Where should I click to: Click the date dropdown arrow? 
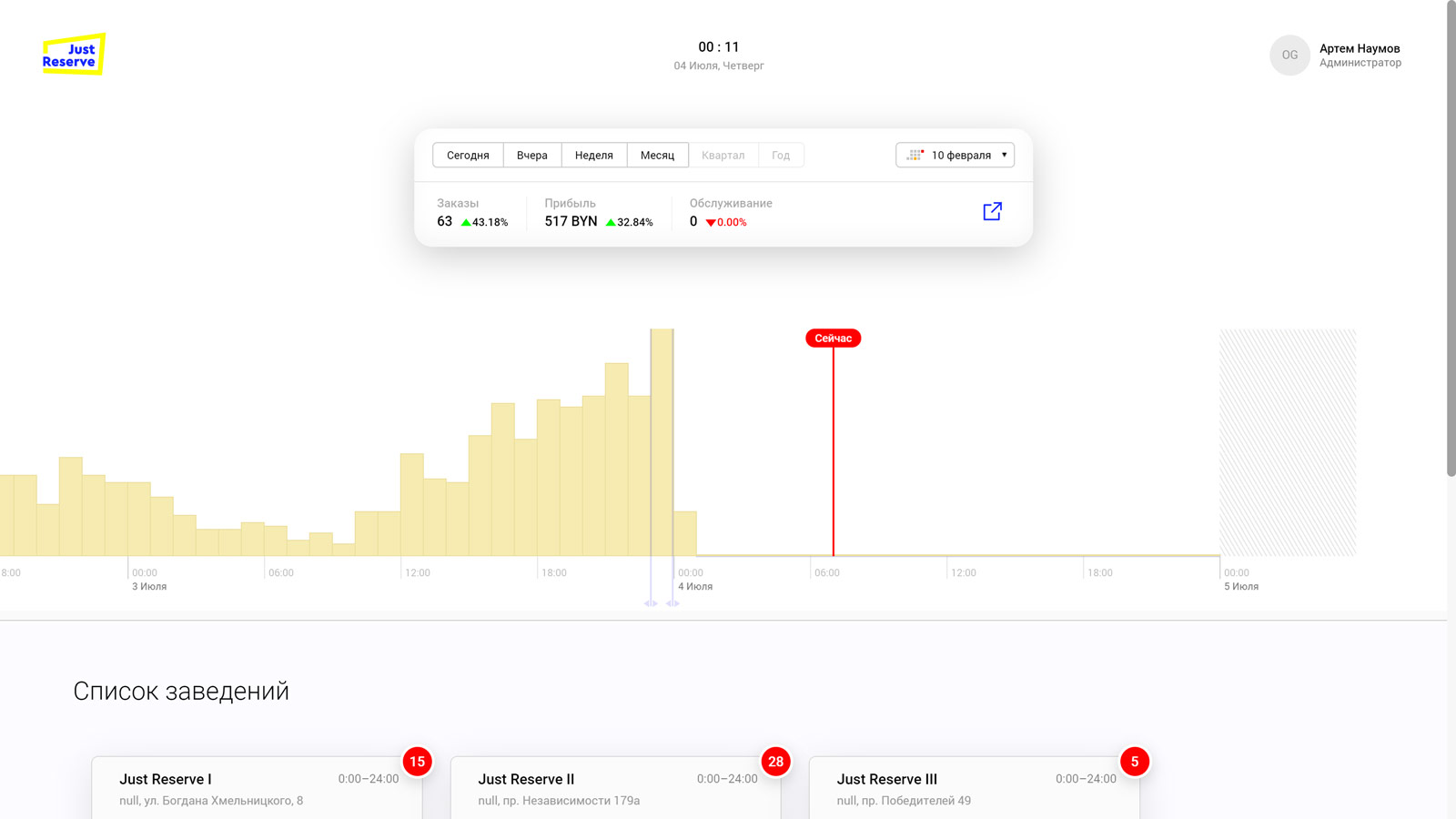(x=1004, y=155)
